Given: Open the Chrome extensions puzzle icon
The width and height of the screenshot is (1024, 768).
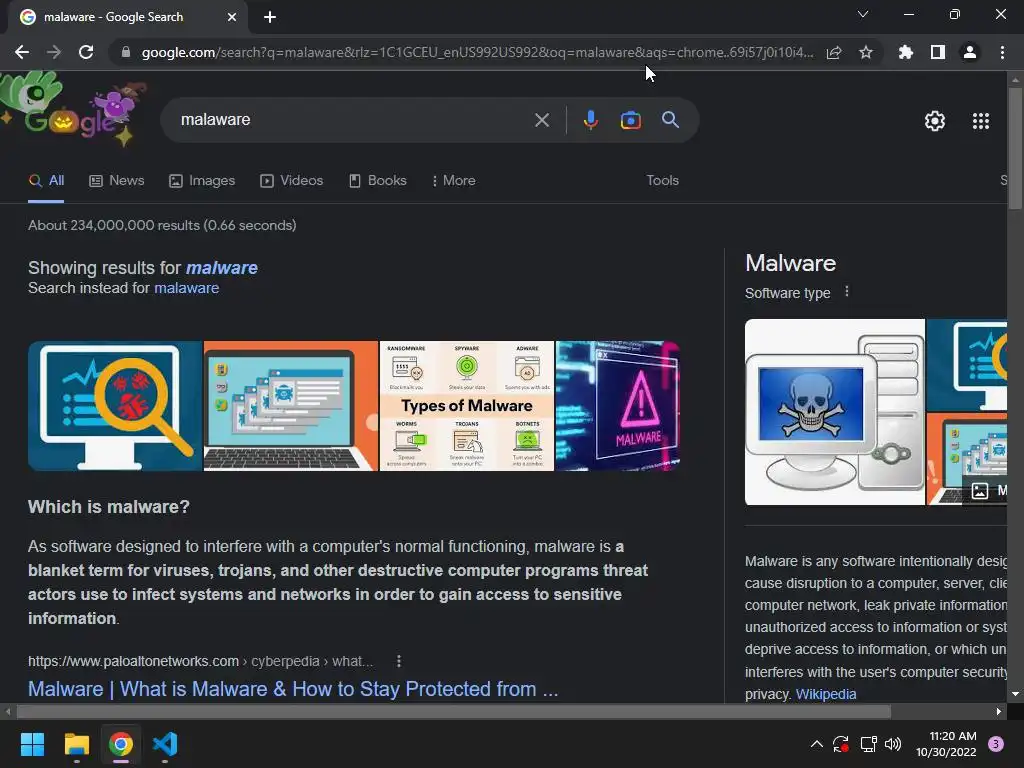Looking at the screenshot, I should tap(906, 52).
